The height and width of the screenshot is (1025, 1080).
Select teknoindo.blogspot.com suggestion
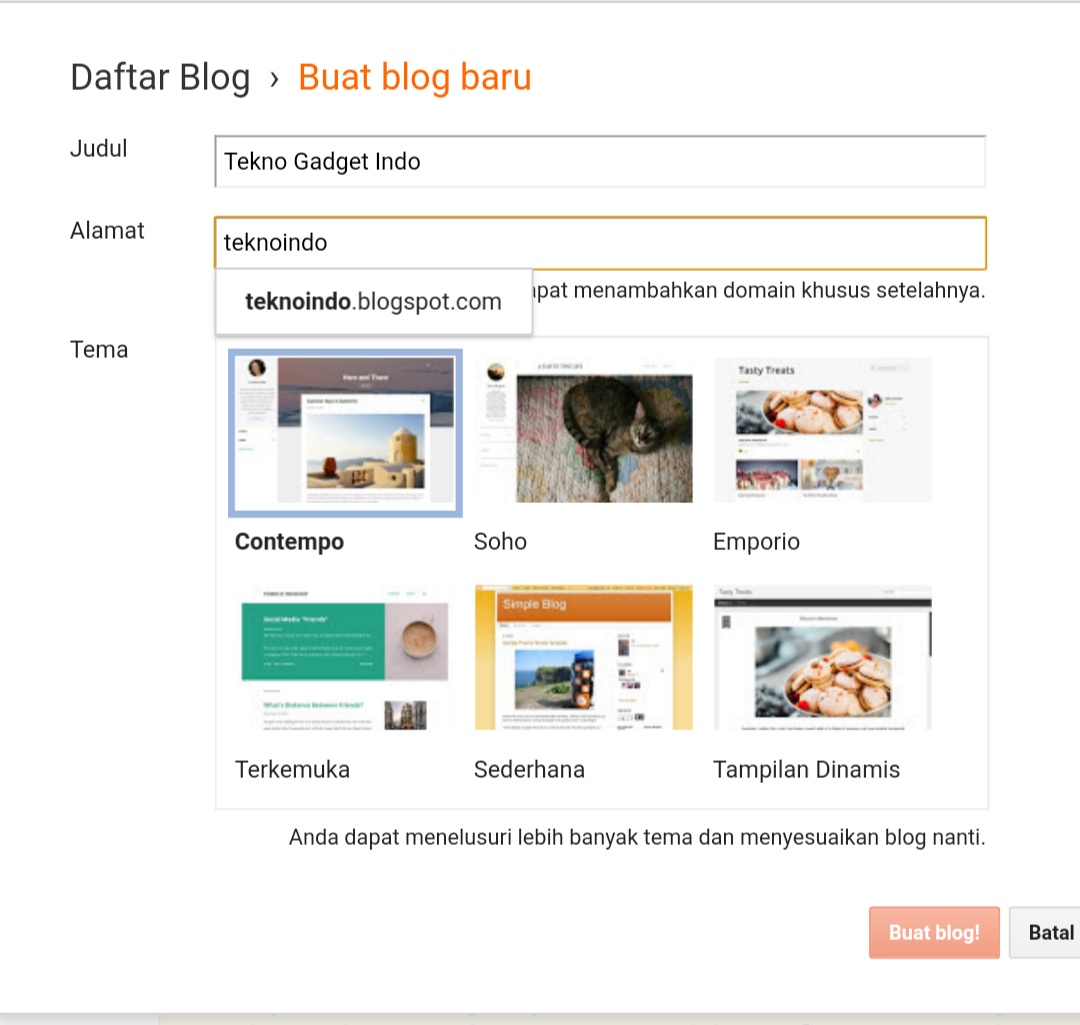(373, 302)
